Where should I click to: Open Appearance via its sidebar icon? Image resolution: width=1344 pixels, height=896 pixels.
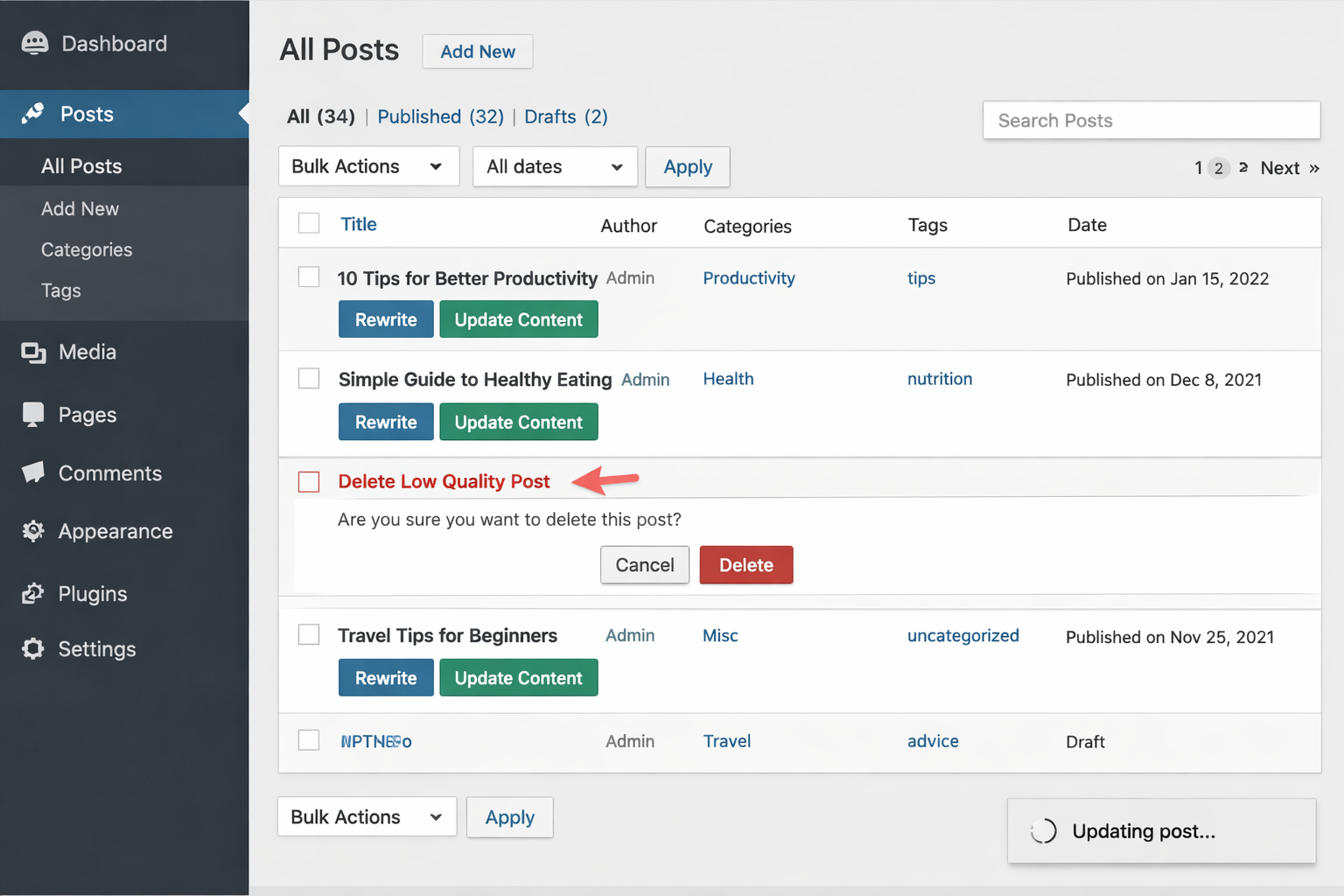pyautogui.click(x=33, y=531)
